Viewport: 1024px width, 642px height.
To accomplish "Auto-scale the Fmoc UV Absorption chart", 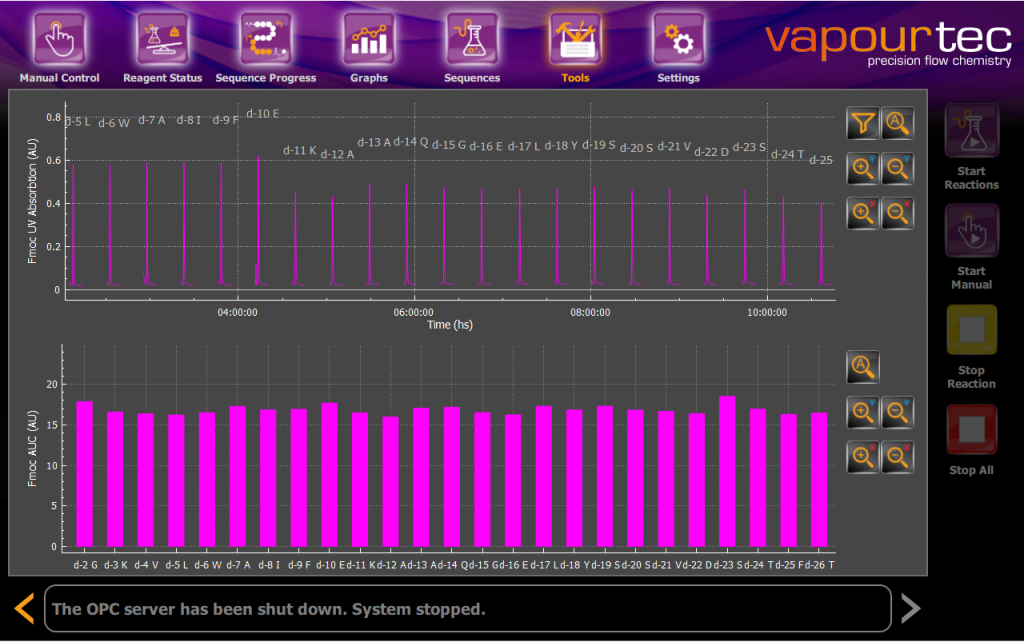I will click(x=898, y=124).
